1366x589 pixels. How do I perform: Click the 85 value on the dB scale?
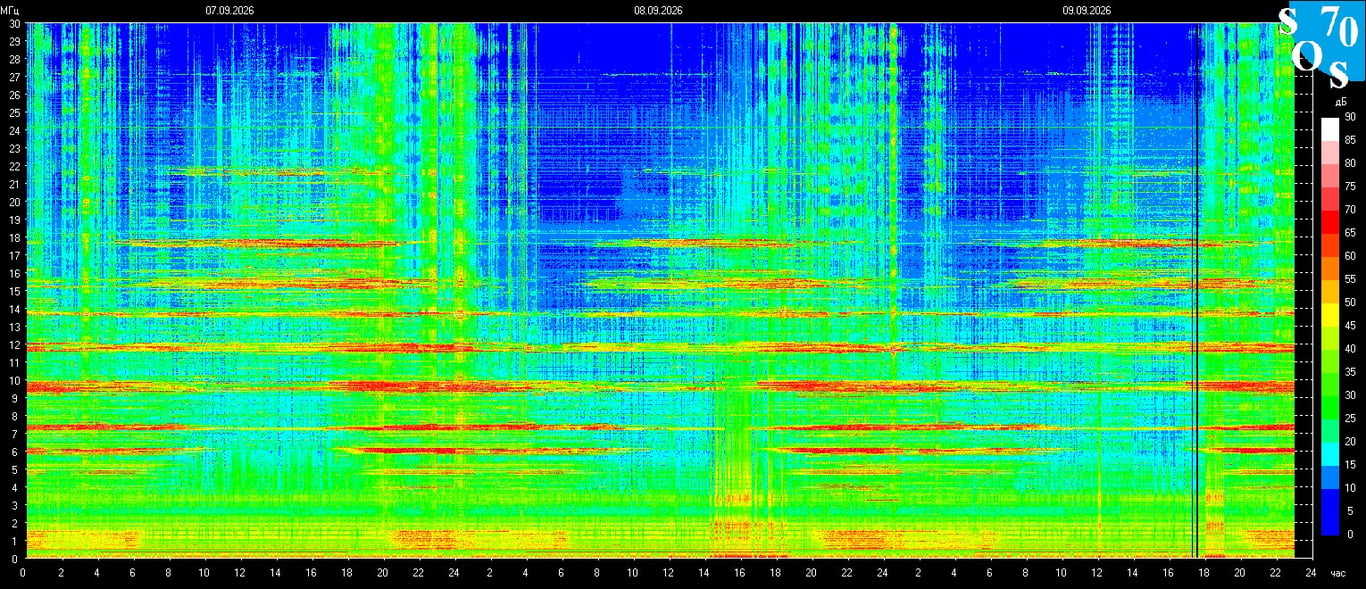click(x=1350, y=140)
